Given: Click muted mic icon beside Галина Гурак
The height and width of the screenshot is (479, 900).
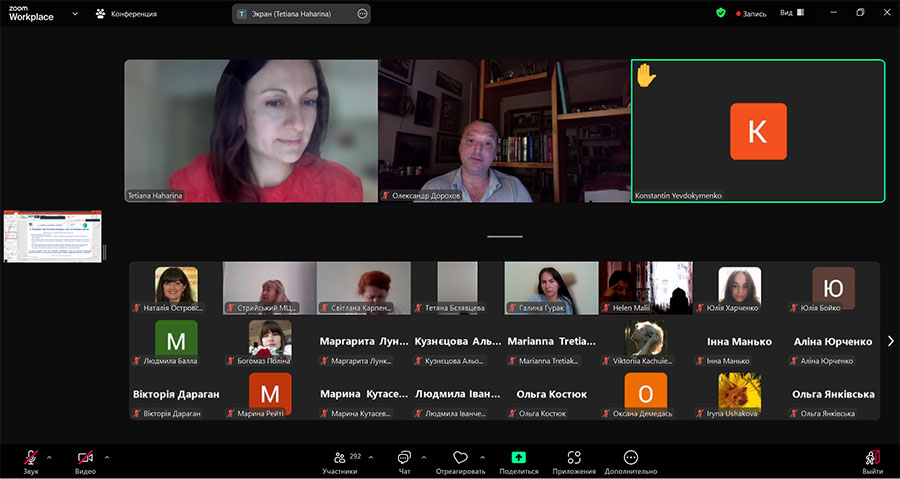Looking at the screenshot, I should 512,308.
